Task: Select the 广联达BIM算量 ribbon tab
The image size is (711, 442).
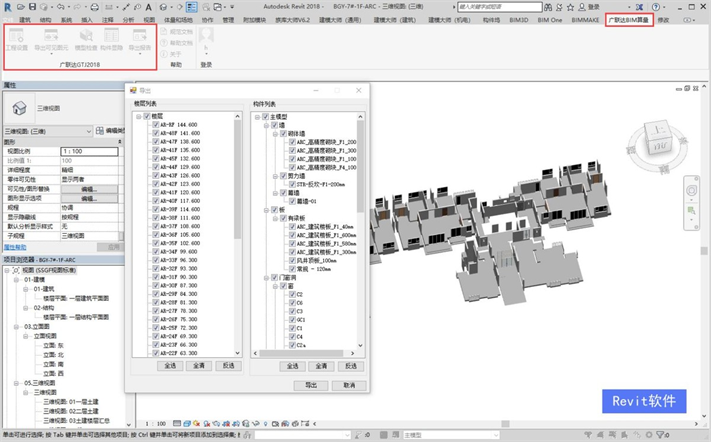Action: [x=629, y=20]
